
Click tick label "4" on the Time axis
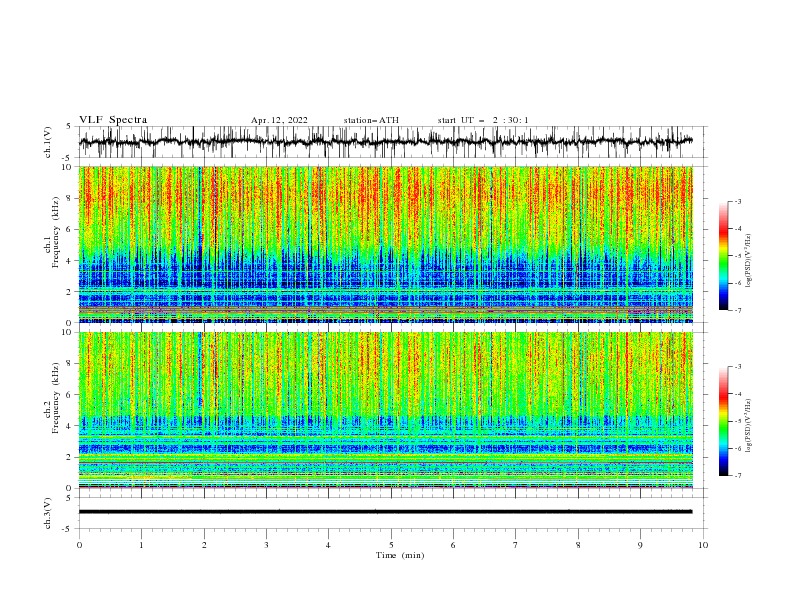click(329, 545)
